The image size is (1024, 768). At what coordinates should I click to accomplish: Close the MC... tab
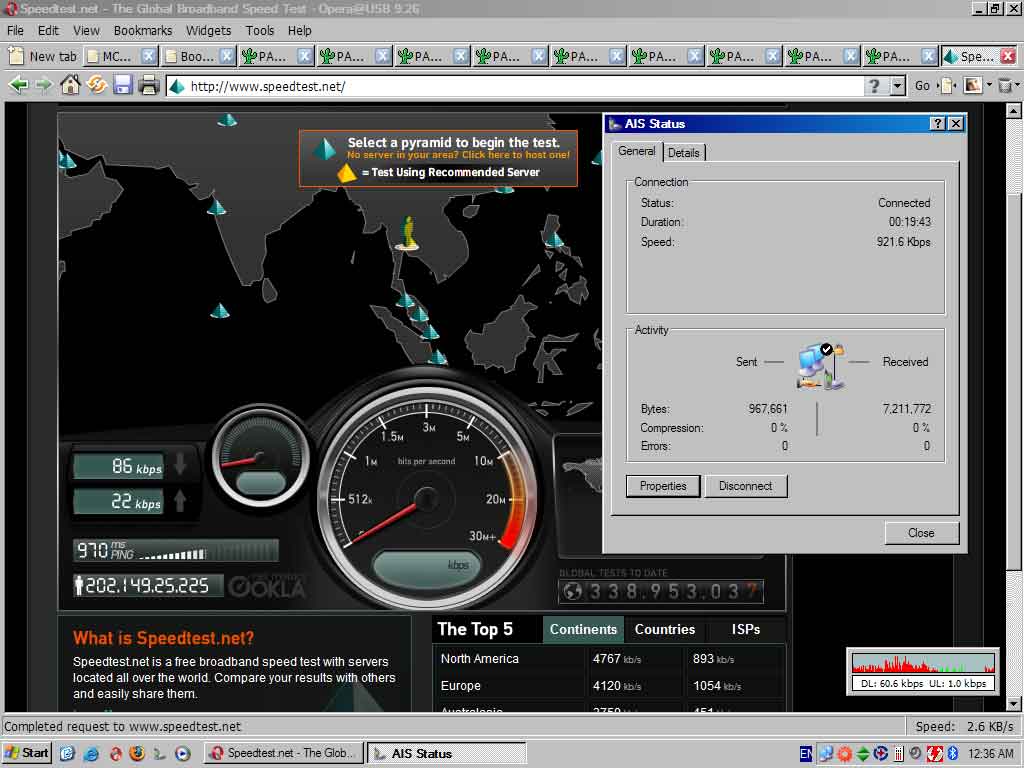pyautogui.click(x=149, y=56)
